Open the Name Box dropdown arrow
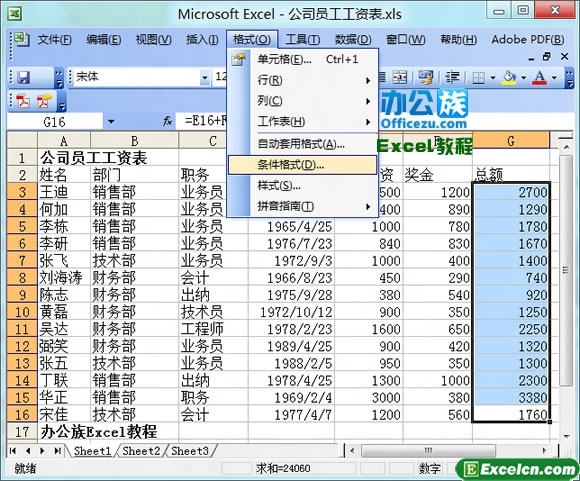The width and height of the screenshot is (580, 481). [111, 121]
